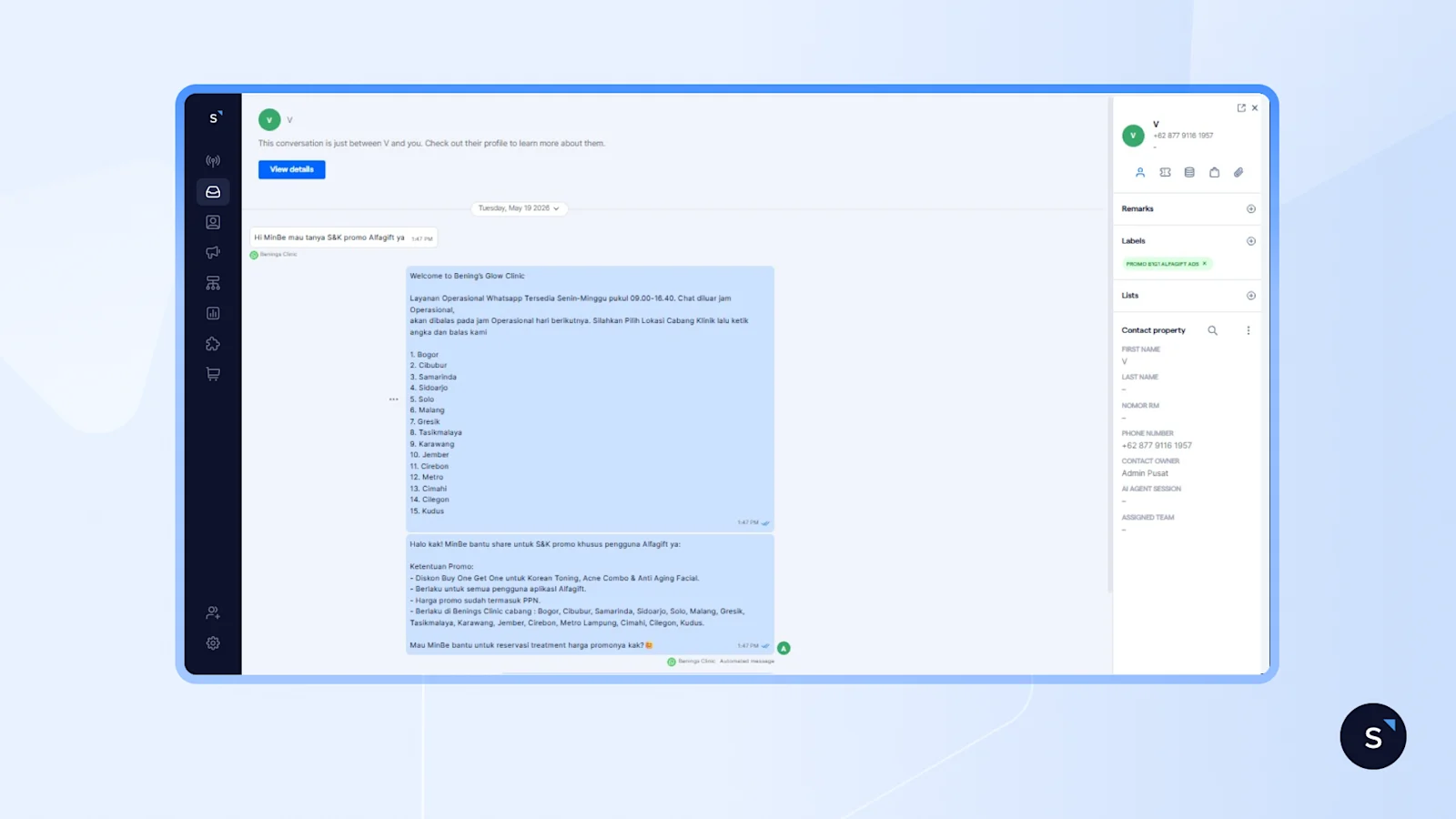Click the S logo in the sidebar top
1456x819 pixels.
[216, 117]
